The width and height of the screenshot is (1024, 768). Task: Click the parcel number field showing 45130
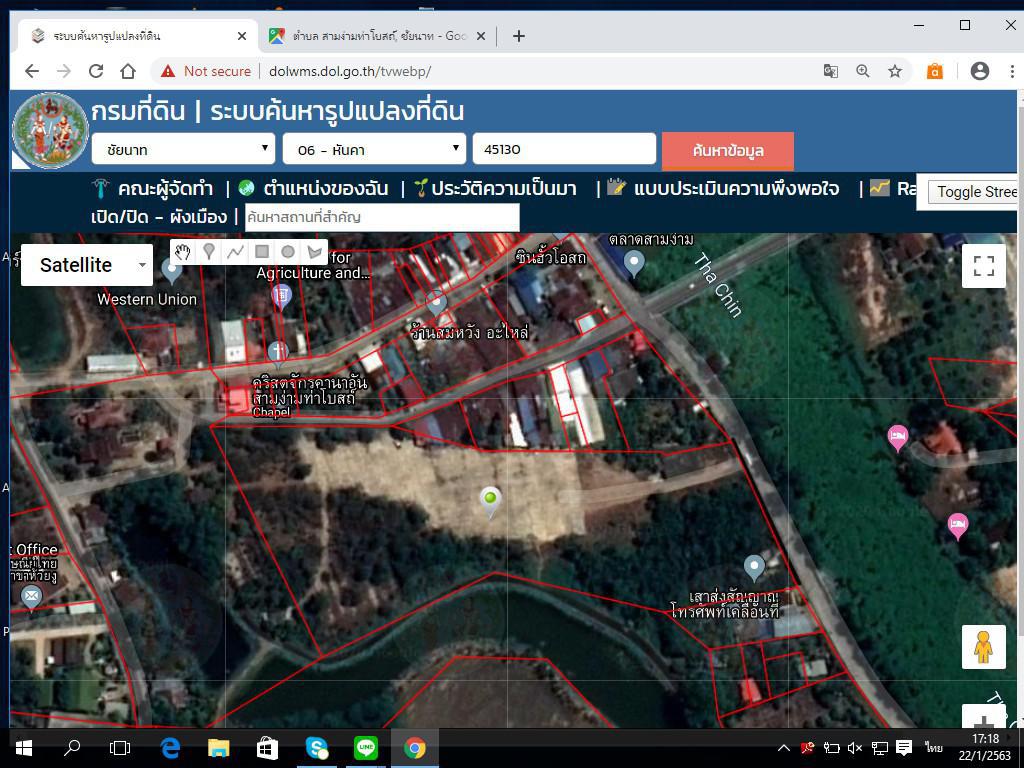563,149
